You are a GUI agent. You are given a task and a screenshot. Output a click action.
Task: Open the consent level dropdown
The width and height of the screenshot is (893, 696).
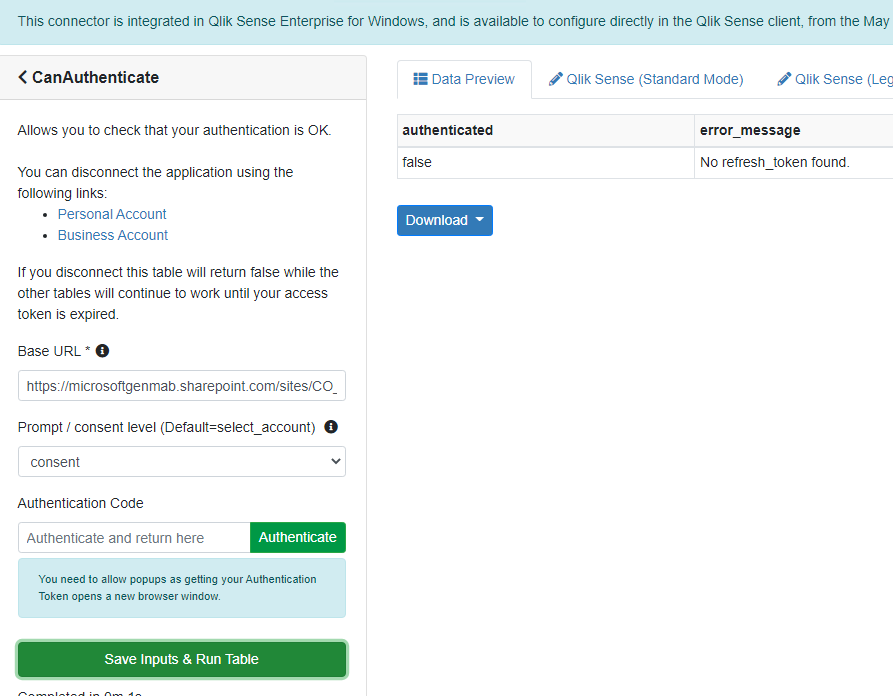(182, 462)
